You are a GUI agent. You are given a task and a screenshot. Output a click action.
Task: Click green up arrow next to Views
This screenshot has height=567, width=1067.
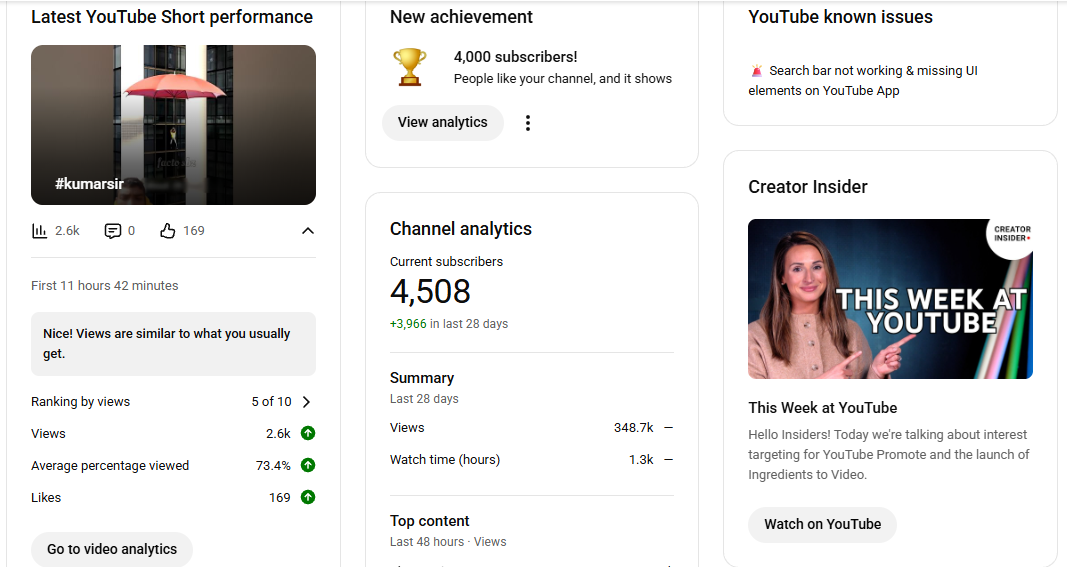pyautogui.click(x=308, y=434)
